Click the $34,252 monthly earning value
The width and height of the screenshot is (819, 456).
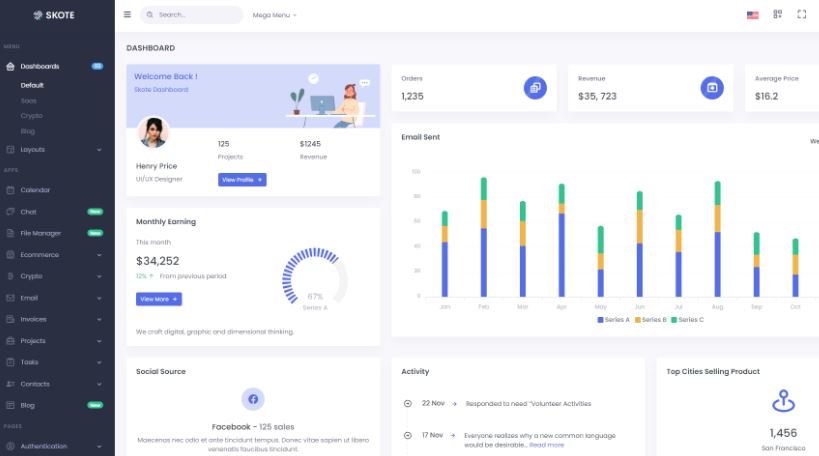[157, 261]
